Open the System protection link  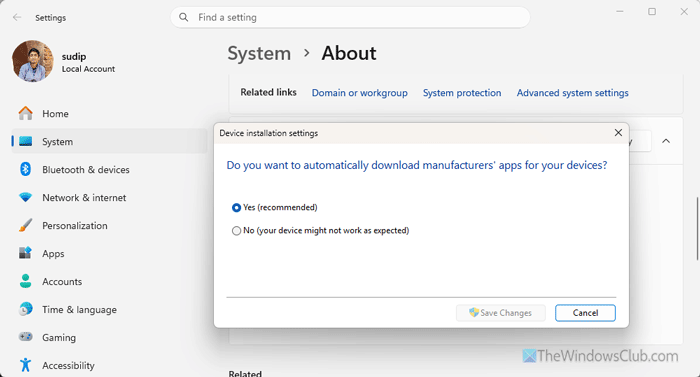pyautogui.click(x=462, y=93)
